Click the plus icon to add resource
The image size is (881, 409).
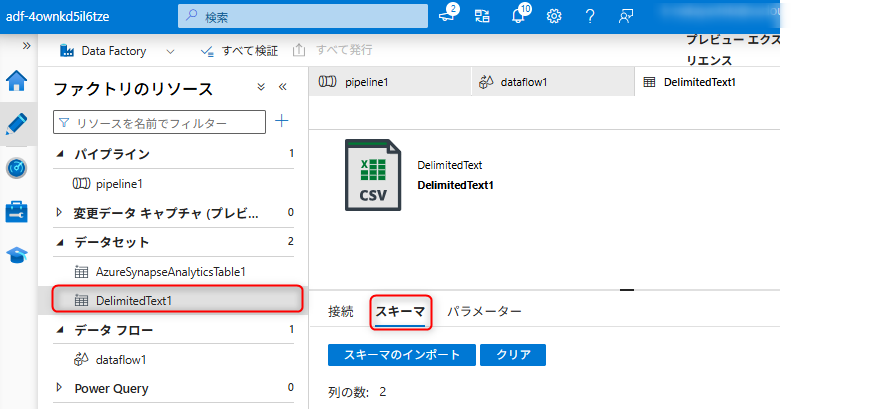282,122
